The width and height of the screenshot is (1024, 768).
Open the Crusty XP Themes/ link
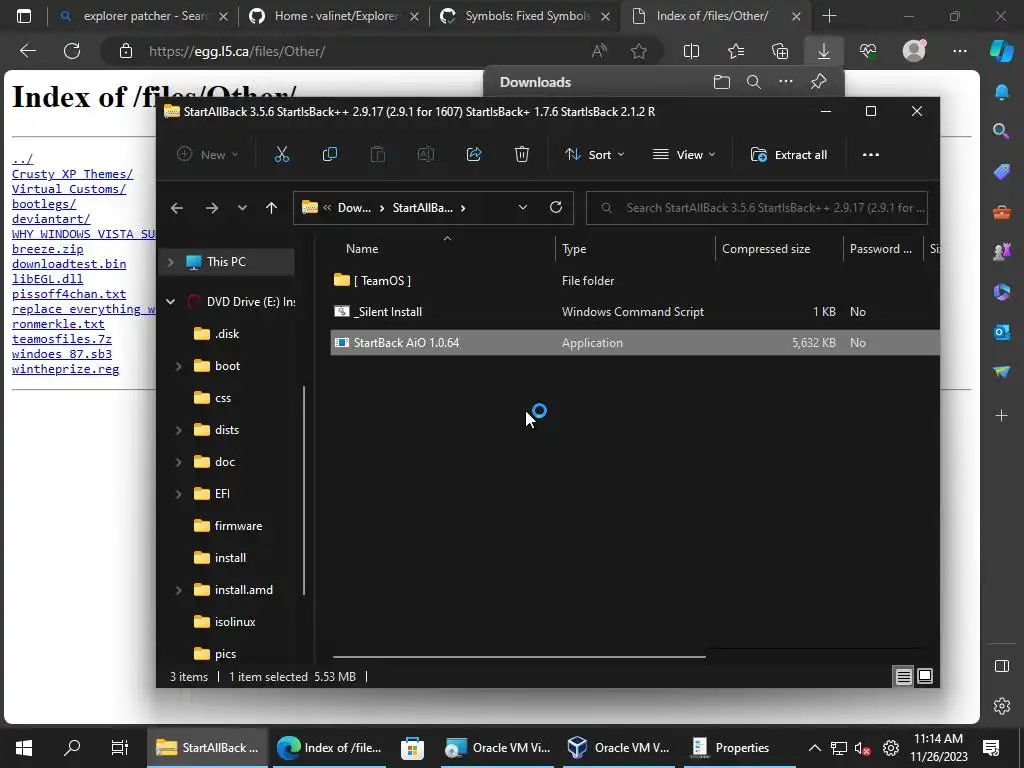[x=72, y=174]
